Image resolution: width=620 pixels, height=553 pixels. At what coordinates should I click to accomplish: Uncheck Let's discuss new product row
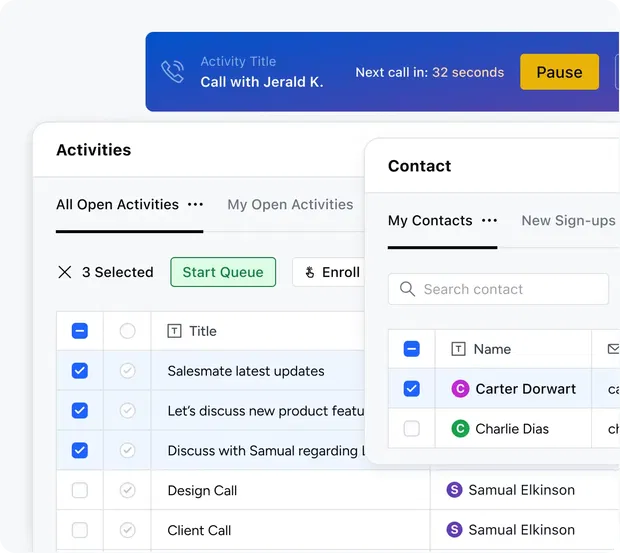pyautogui.click(x=80, y=410)
